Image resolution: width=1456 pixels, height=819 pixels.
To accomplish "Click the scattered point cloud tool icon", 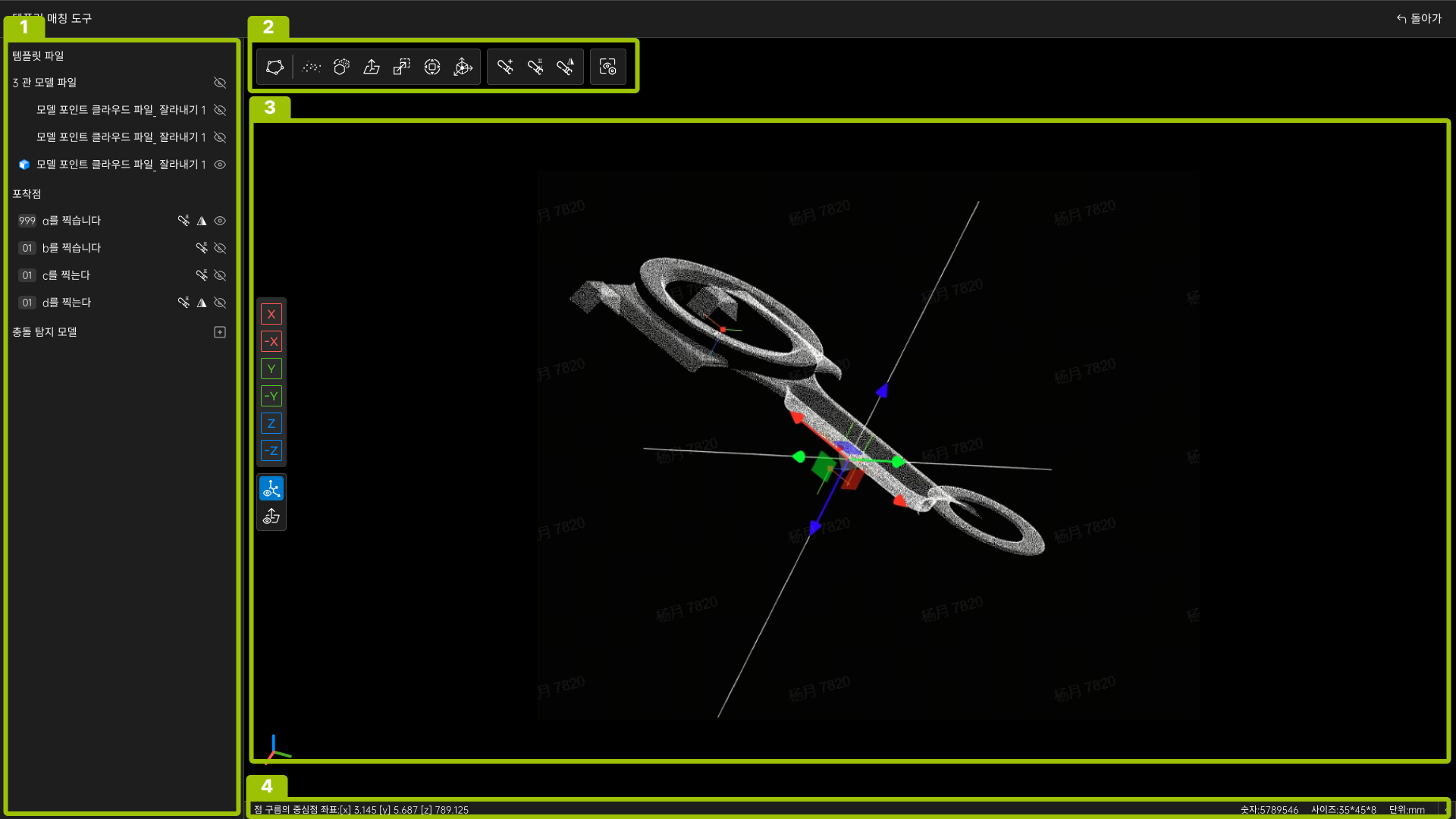I will pos(312,67).
